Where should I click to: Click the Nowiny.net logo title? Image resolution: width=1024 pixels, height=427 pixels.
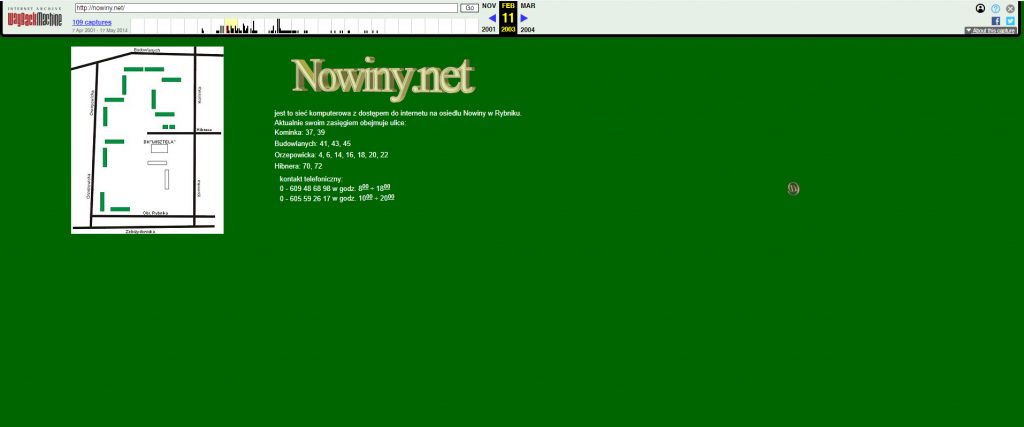click(383, 78)
